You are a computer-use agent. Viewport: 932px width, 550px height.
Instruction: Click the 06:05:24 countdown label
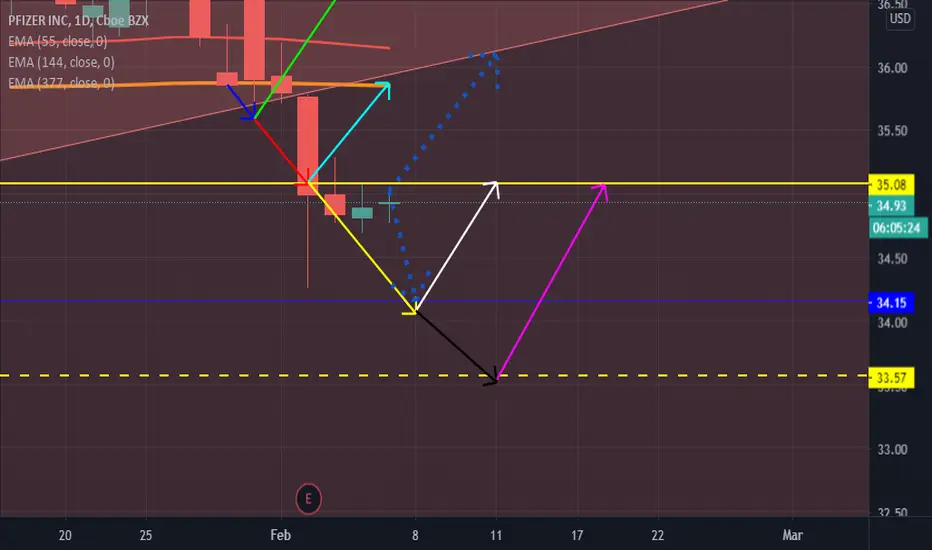point(898,228)
